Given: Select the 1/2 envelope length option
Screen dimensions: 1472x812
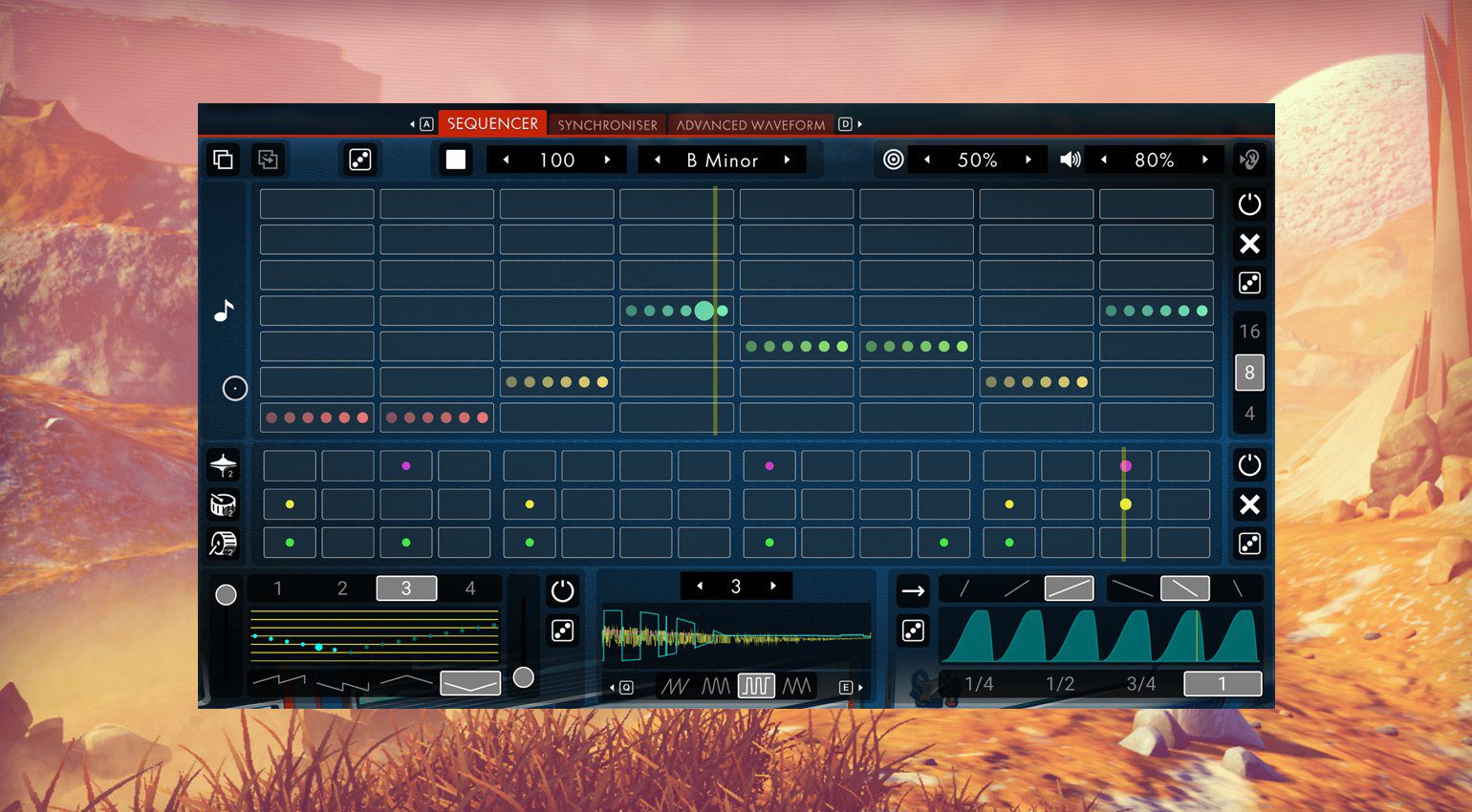Looking at the screenshot, I should coord(1060,684).
